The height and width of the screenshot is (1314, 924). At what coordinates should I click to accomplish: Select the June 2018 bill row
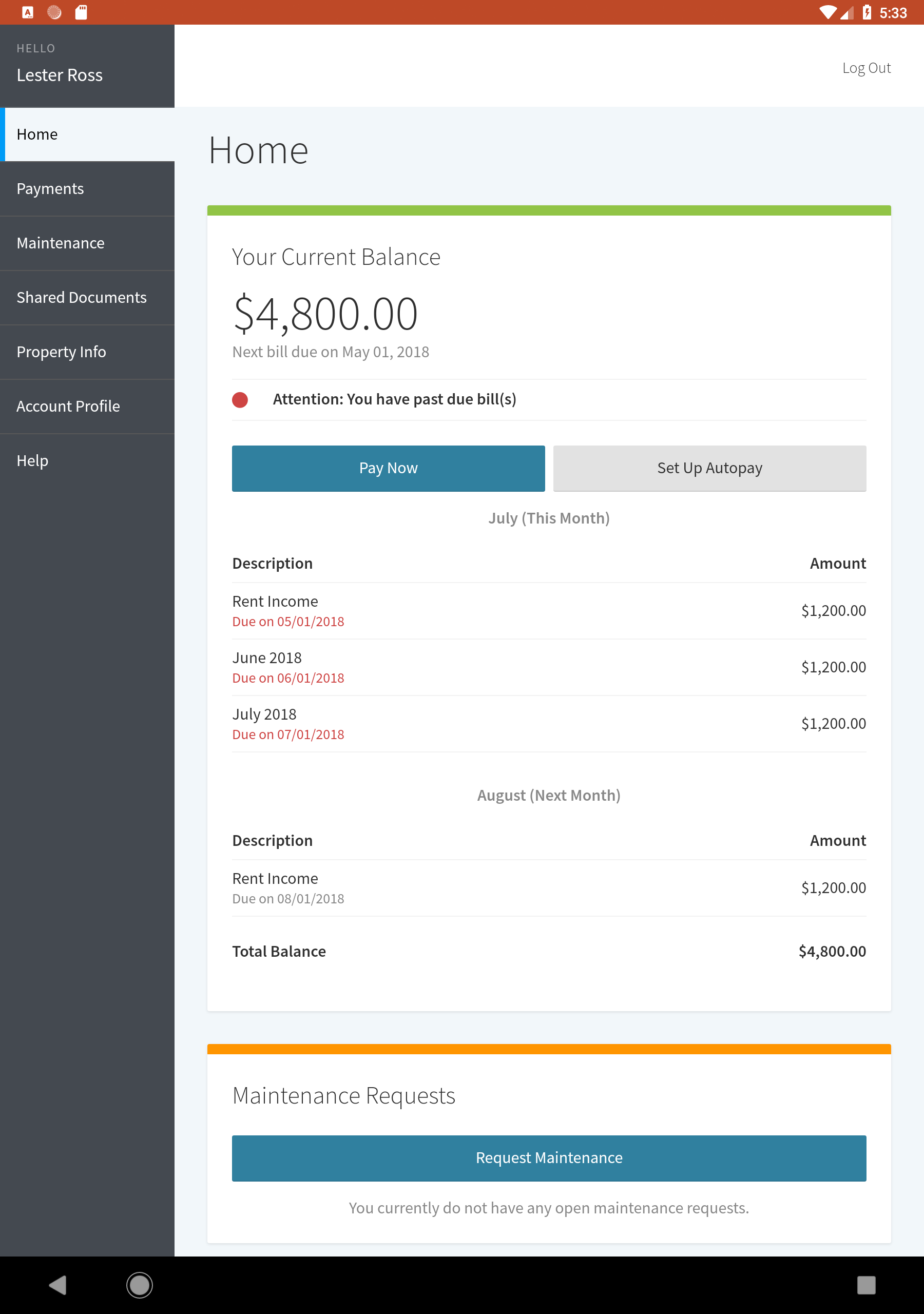548,667
